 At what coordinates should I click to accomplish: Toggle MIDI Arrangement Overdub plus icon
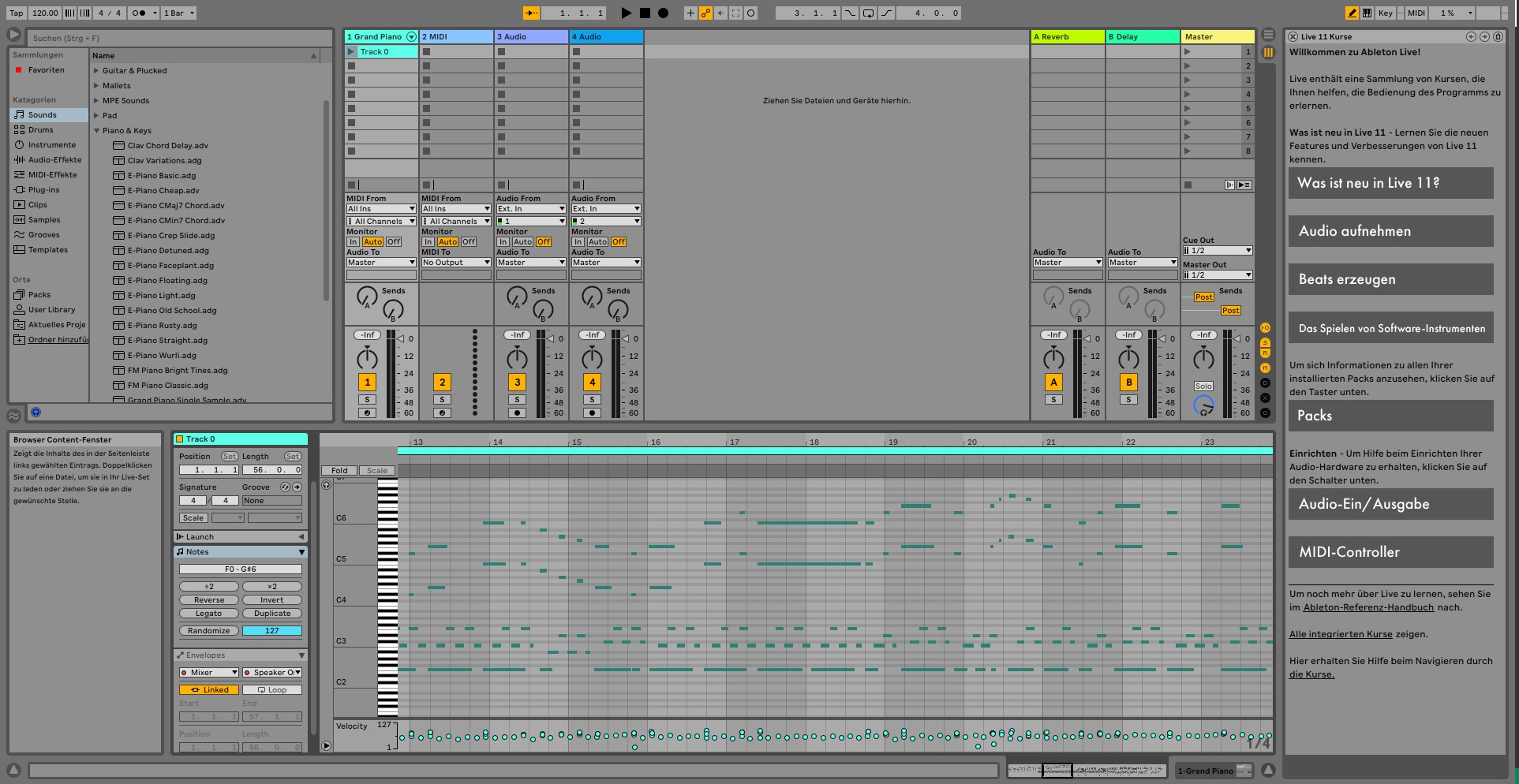click(690, 13)
